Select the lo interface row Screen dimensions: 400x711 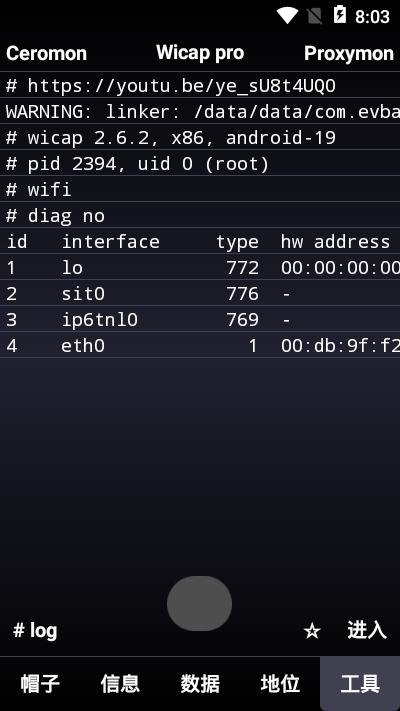(200, 268)
